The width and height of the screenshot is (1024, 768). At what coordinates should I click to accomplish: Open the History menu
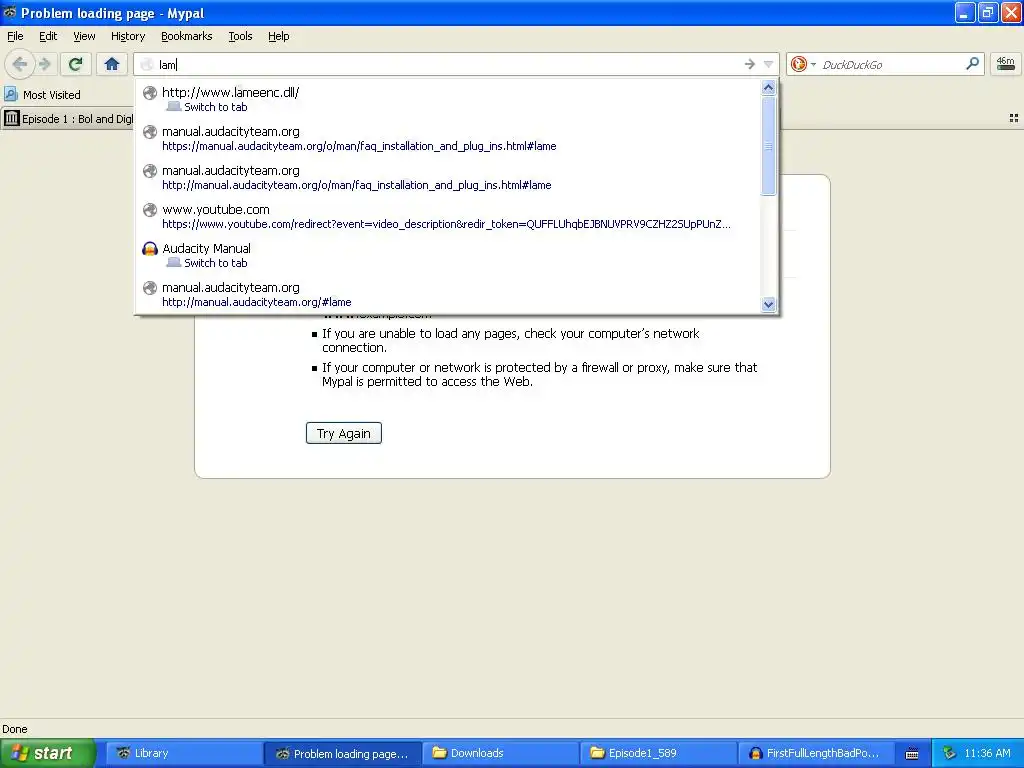tap(127, 36)
